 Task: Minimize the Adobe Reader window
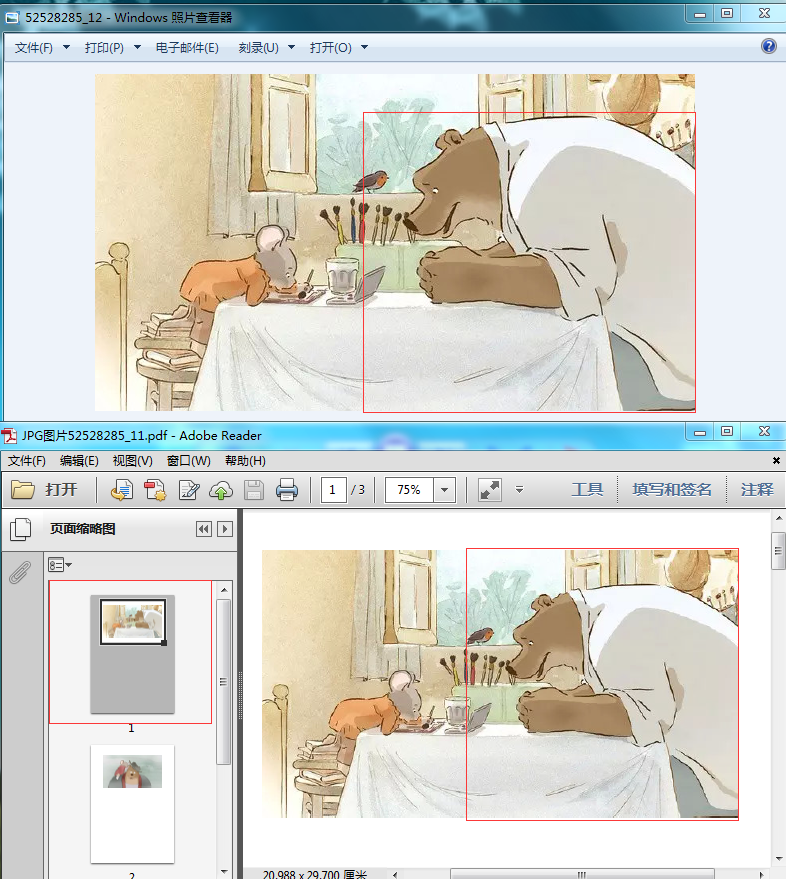point(700,431)
